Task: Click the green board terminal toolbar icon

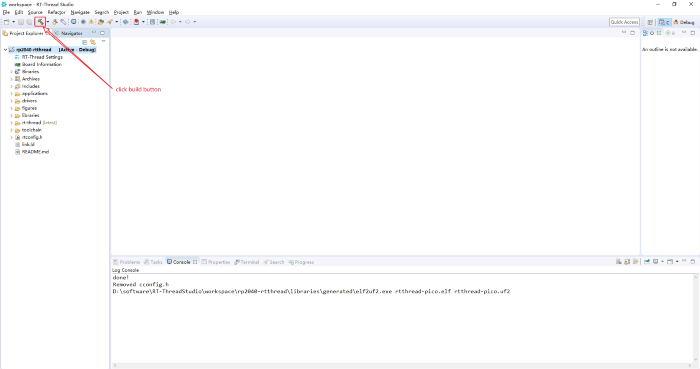Action: pyautogui.click(x=163, y=22)
